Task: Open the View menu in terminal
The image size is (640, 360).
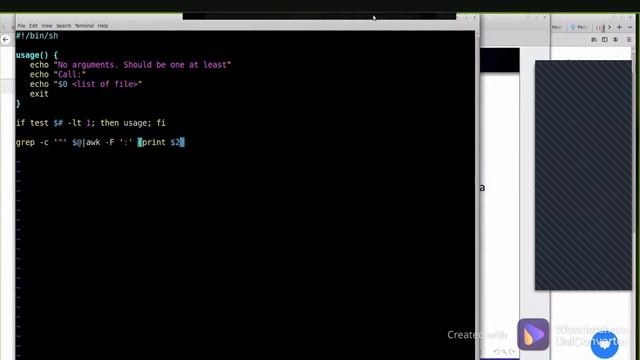Action: [x=47, y=26]
